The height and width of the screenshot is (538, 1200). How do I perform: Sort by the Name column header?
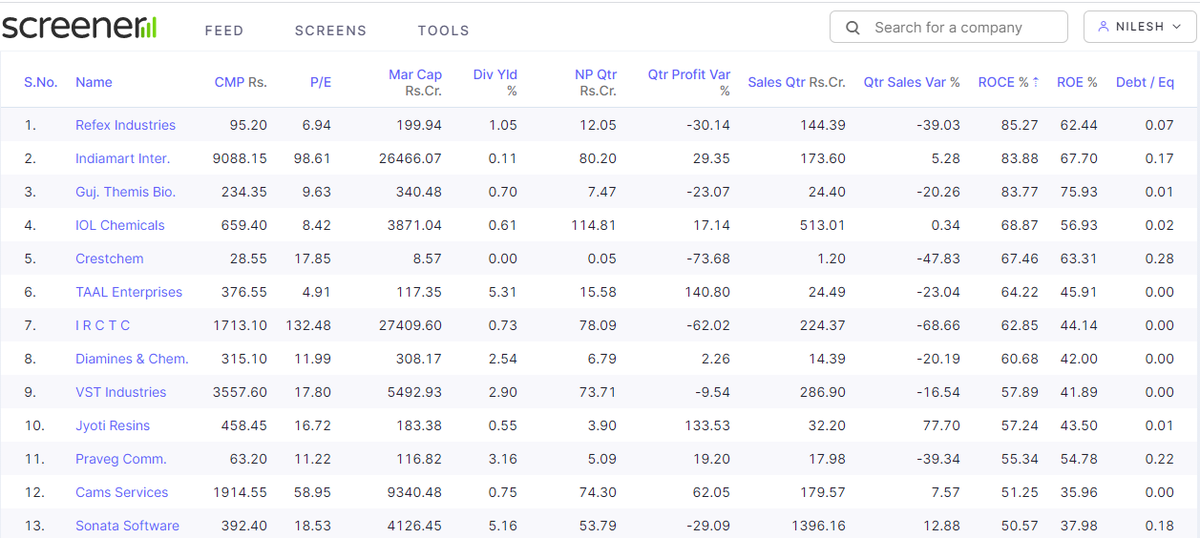(x=94, y=82)
